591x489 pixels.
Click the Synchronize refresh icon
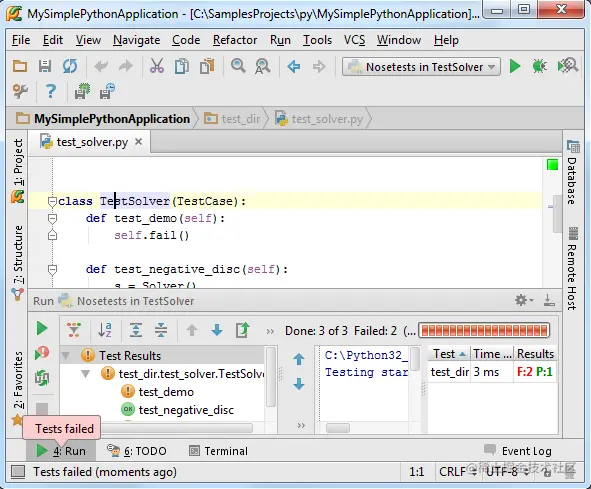(x=70, y=66)
